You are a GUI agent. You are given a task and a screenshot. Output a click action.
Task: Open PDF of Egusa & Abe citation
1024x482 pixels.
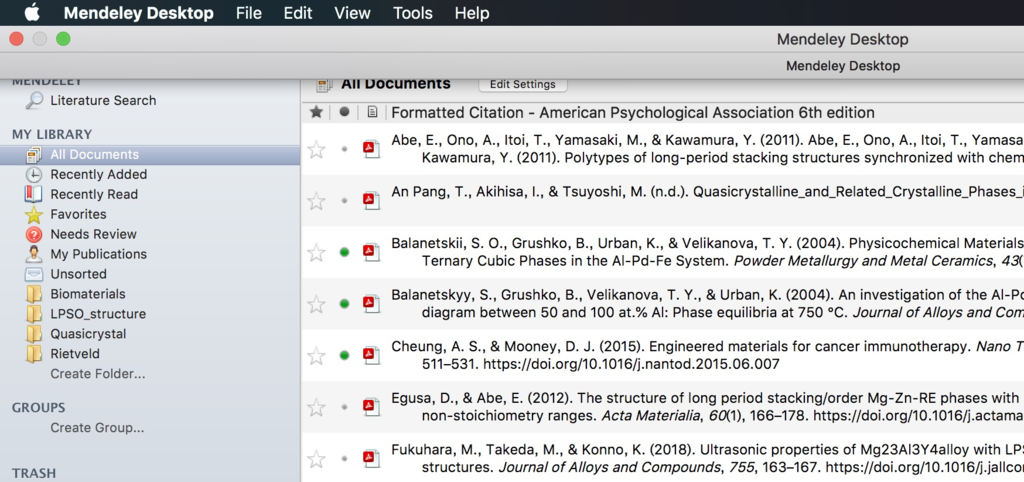click(372, 406)
